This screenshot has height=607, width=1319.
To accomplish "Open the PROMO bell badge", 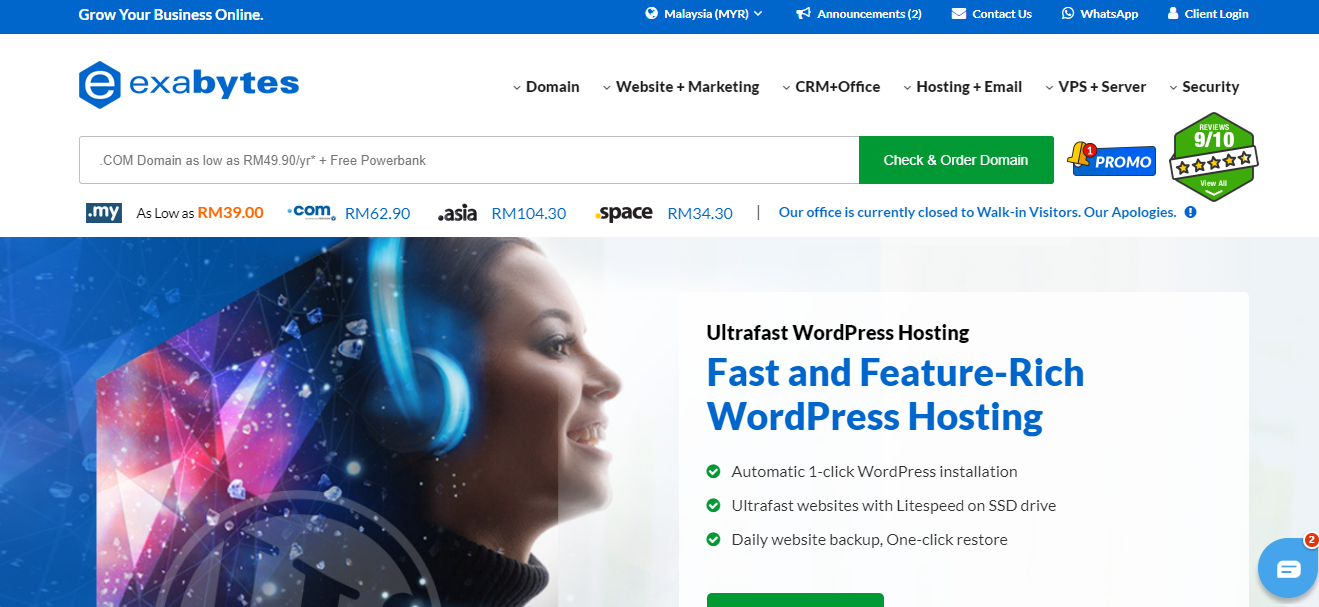I will tap(1111, 159).
